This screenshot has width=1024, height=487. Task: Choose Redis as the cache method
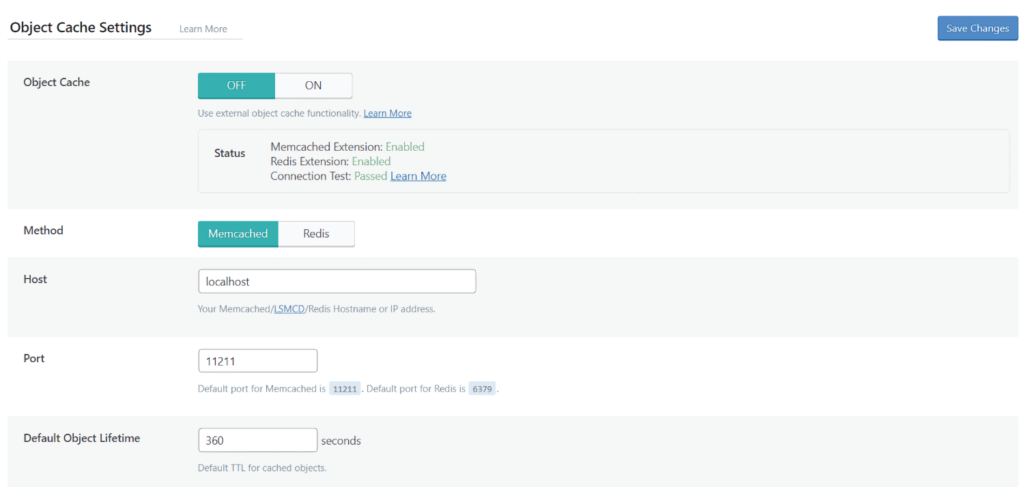point(316,233)
